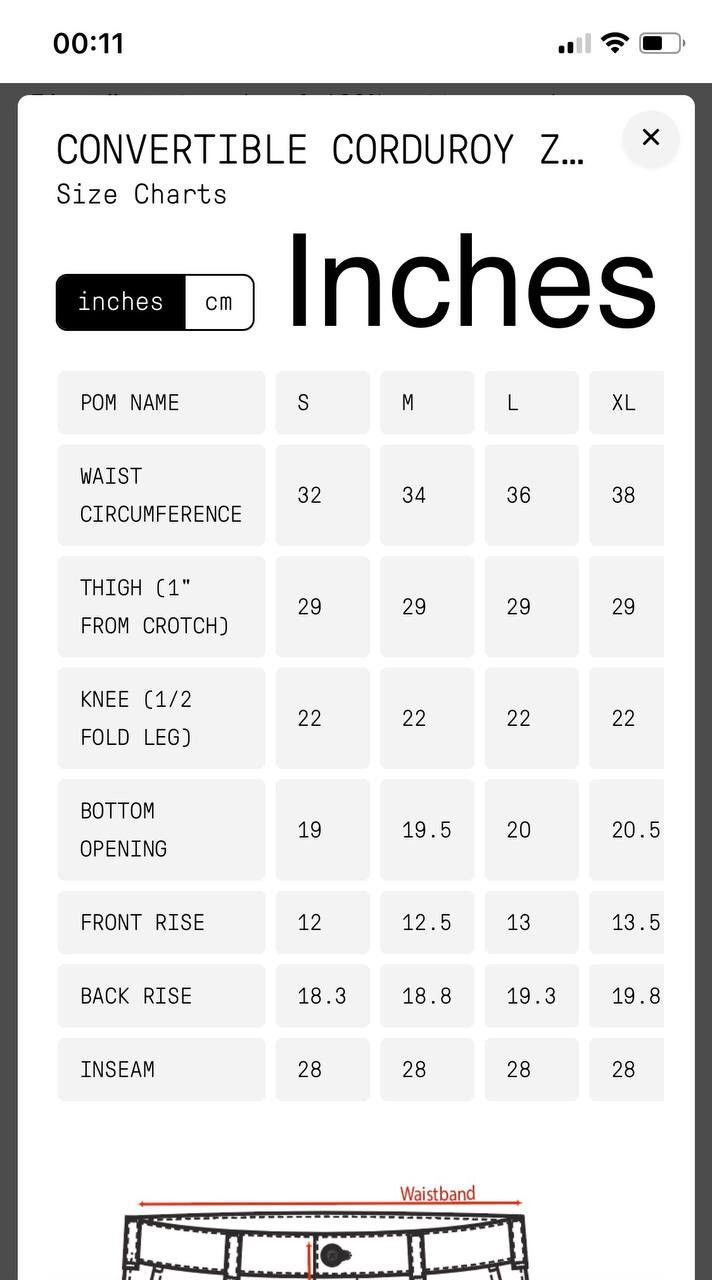Tap the Back Rise value 18.3
712x1280 pixels.
tap(323, 996)
